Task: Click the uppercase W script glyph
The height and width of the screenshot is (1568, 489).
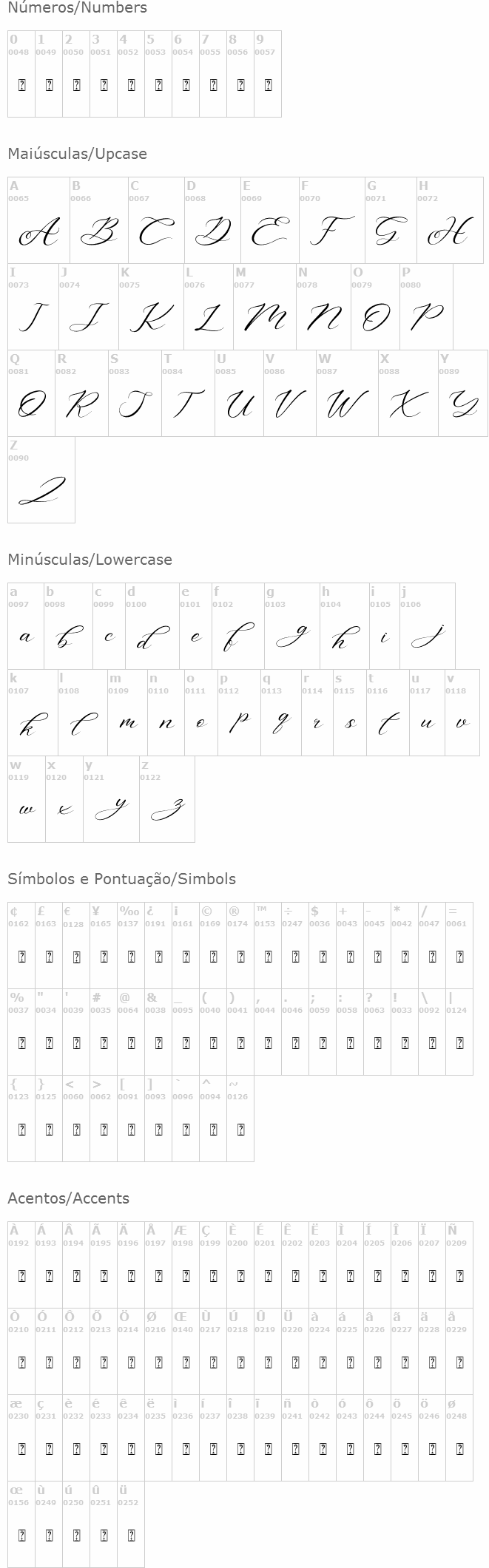Action: pyautogui.click(x=347, y=405)
